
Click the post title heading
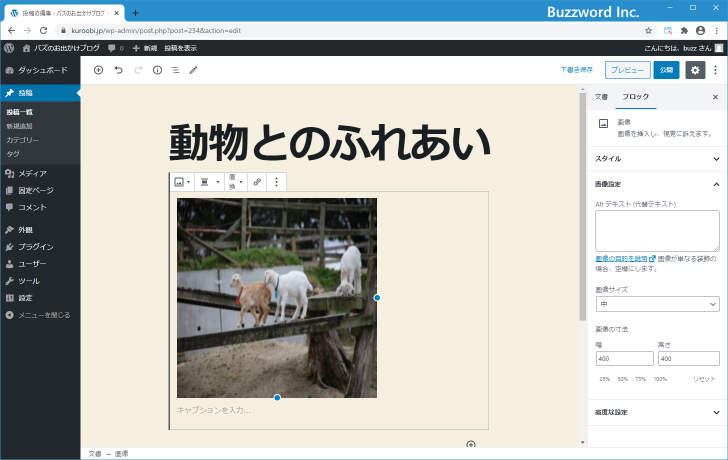click(330, 143)
